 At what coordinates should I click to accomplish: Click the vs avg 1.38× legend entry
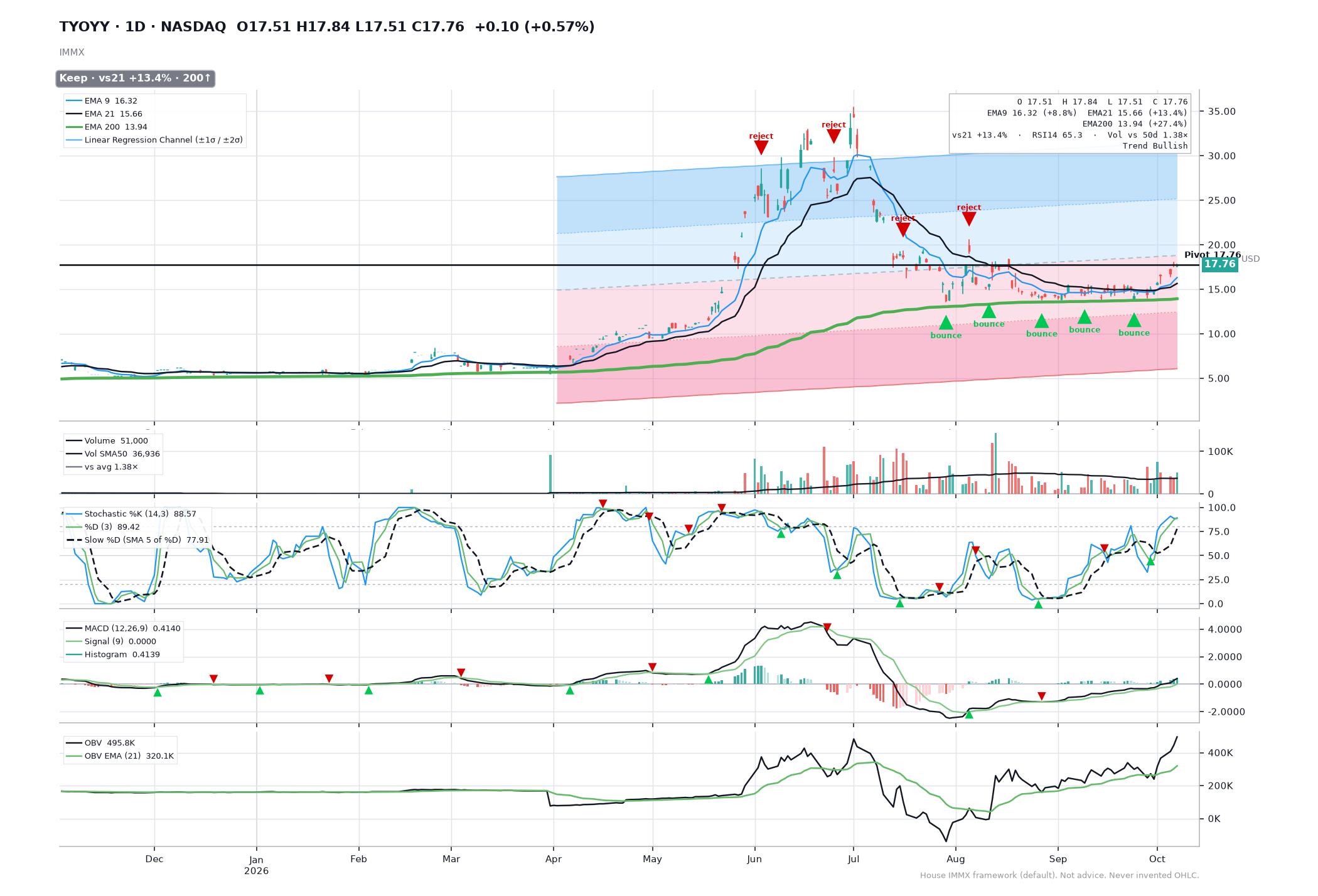point(102,467)
